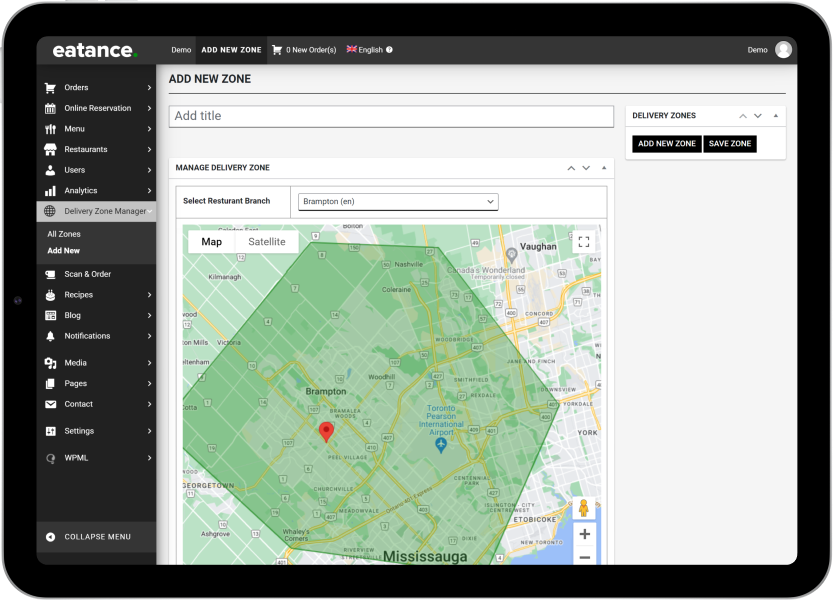Click the Blog icon in sidebar

pyautogui.click(x=50, y=316)
